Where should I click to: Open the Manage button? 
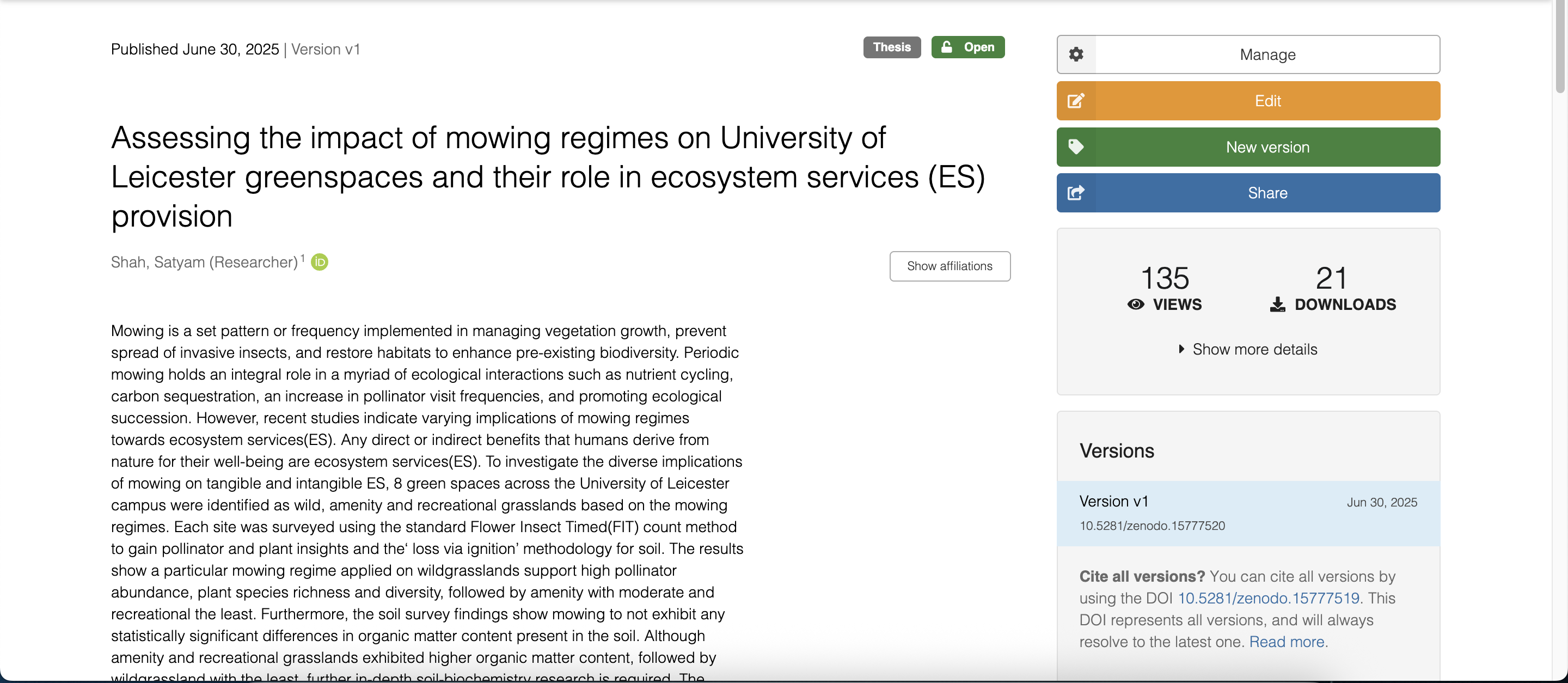click(1267, 55)
